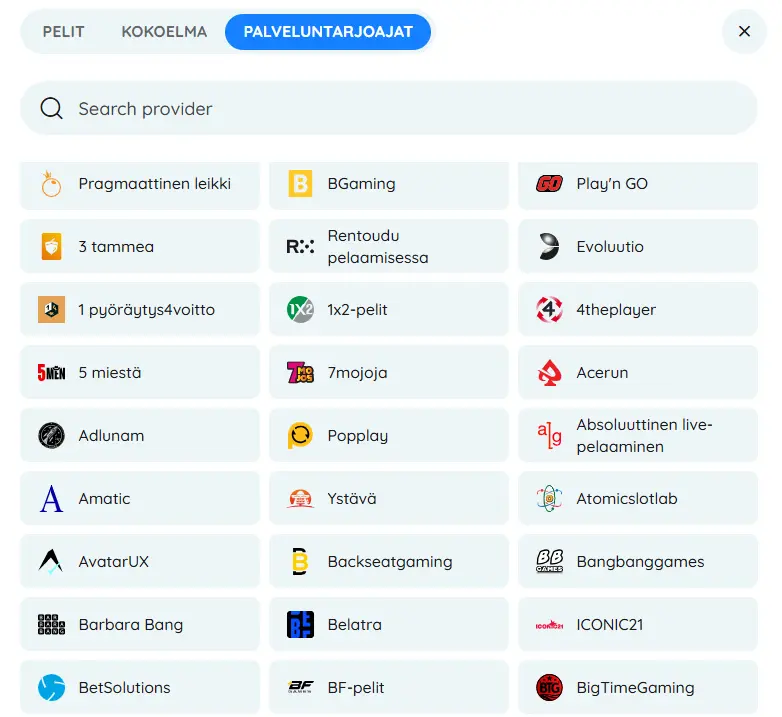The width and height of the screenshot is (782, 717).
Task: Click the BigTimeGaming red BTG icon
Action: [x=549, y=688]
